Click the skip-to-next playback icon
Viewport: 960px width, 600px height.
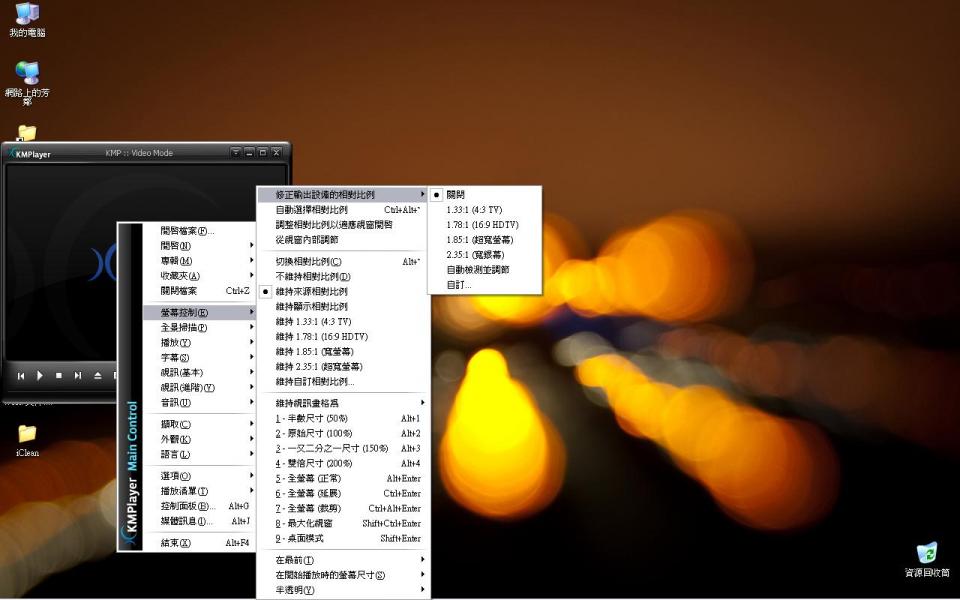point(79,375)
